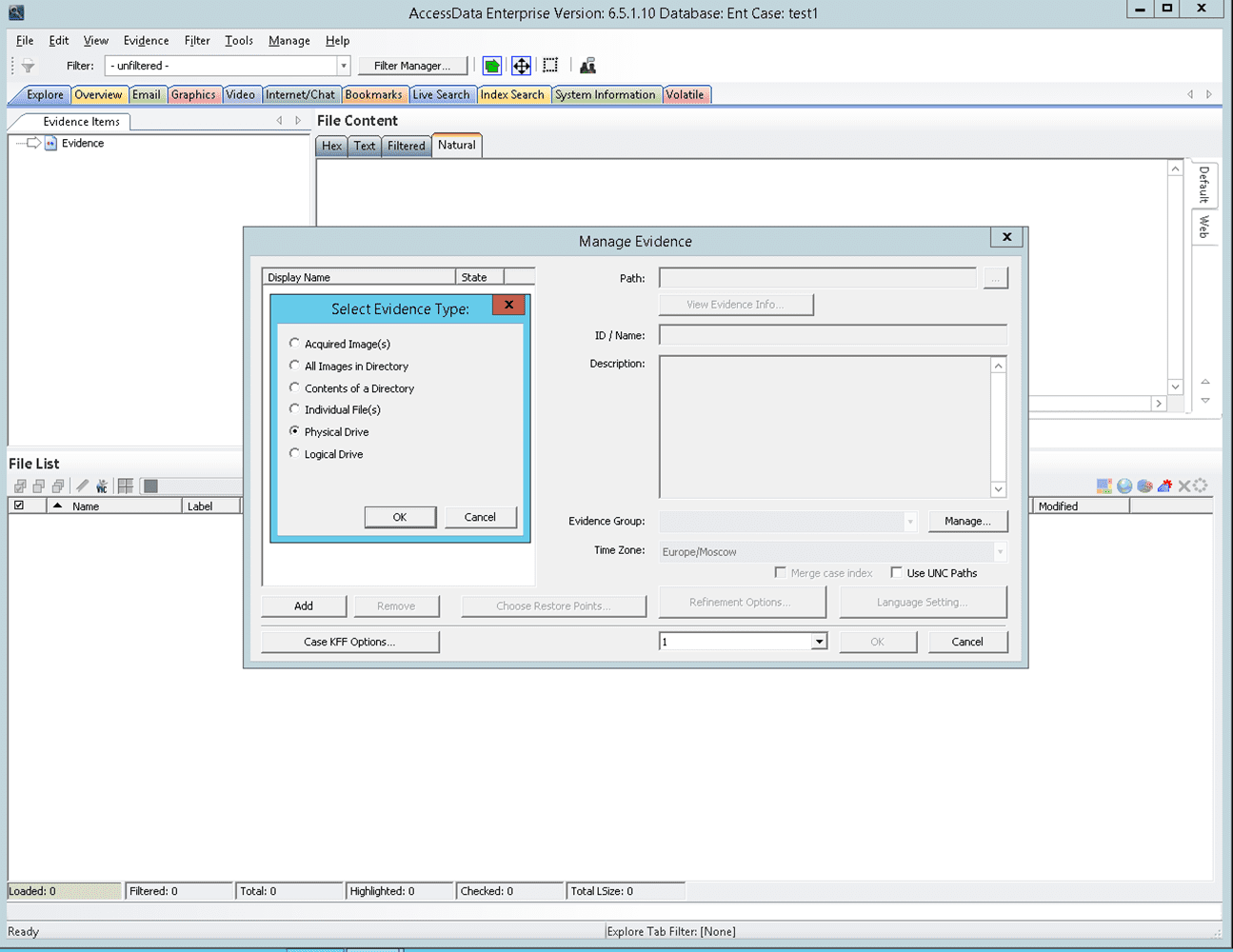Open the Evidence menu
The height and width of the screenshot is (952, 1233).
pos(146,41)
